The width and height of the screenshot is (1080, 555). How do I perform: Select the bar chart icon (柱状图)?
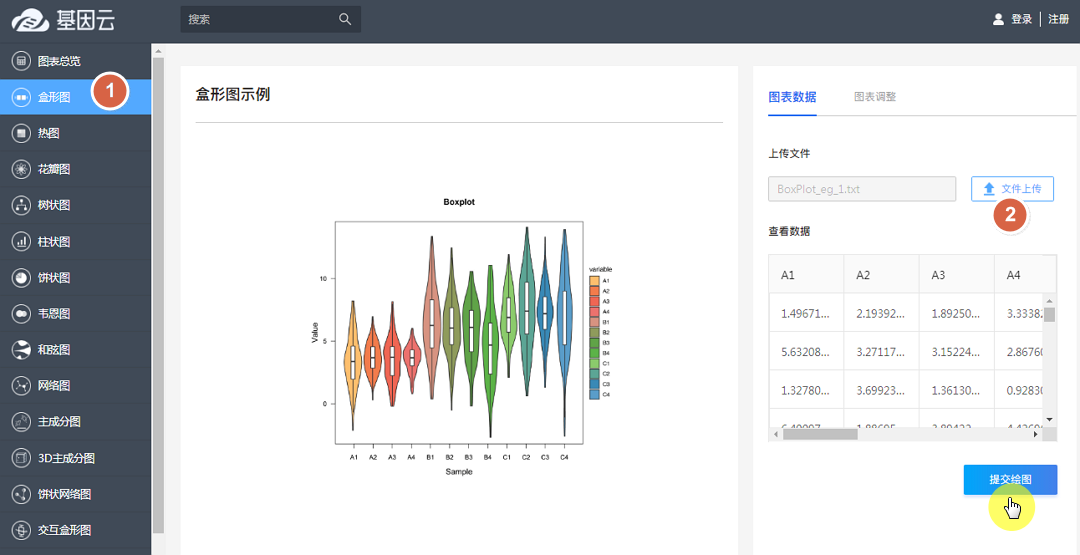20,241
